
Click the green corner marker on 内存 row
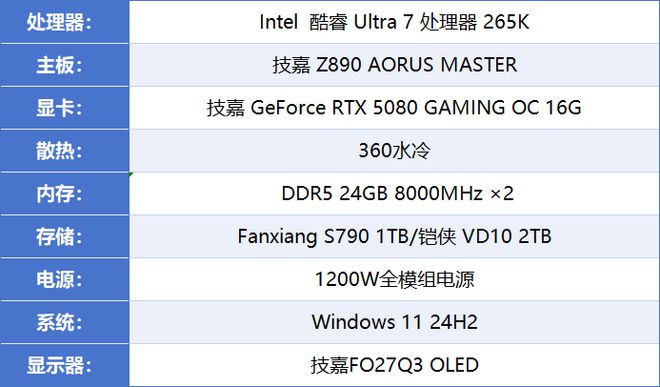(131, 174)
